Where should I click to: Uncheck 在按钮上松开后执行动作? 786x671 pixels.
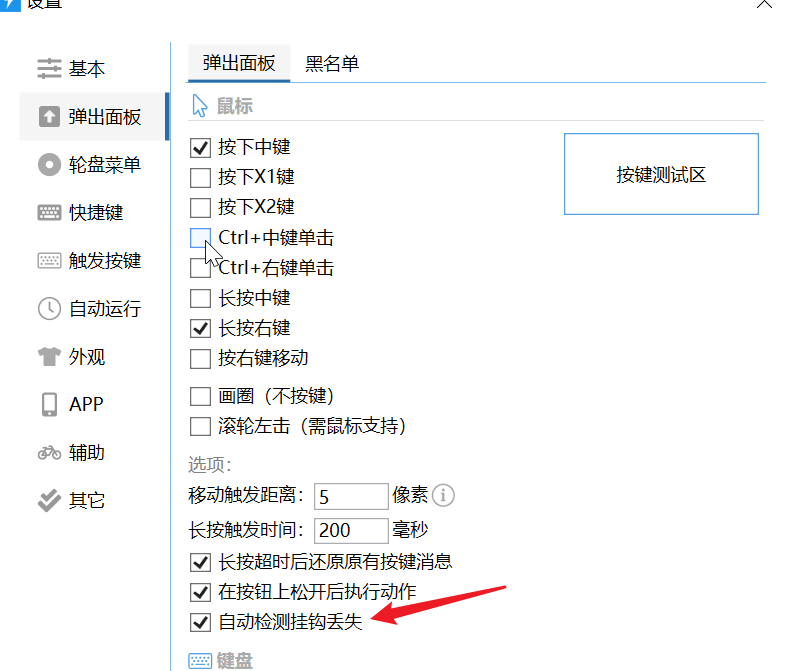201,592
